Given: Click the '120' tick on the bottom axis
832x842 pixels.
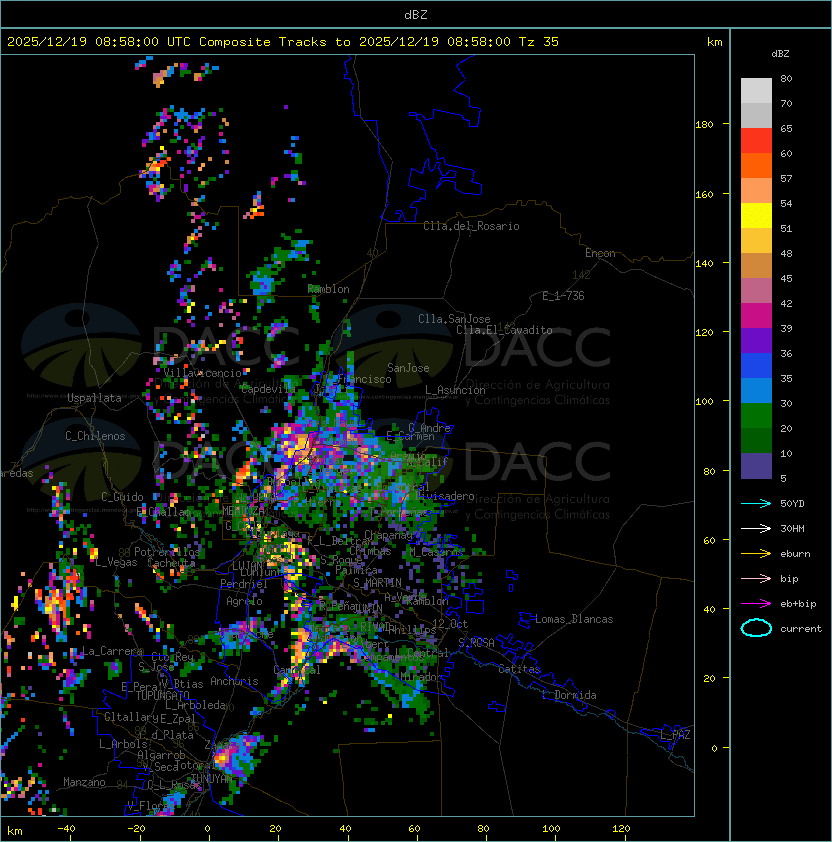Looking at the screenshot, I should 621,829.
